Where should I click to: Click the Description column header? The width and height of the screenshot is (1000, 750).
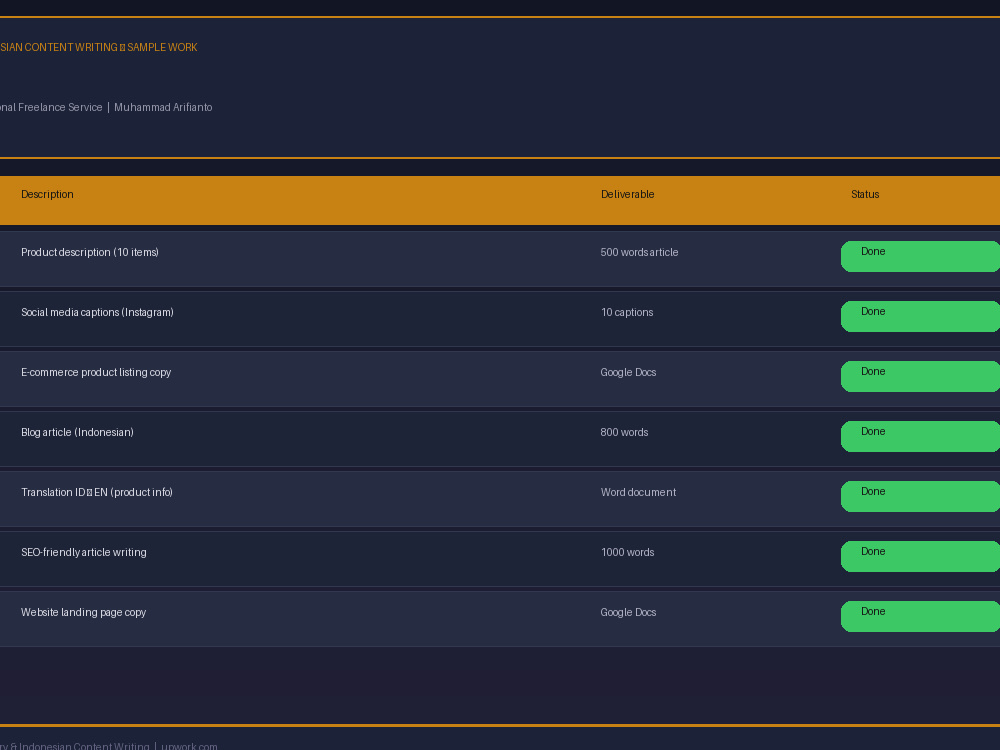(47, 195)
